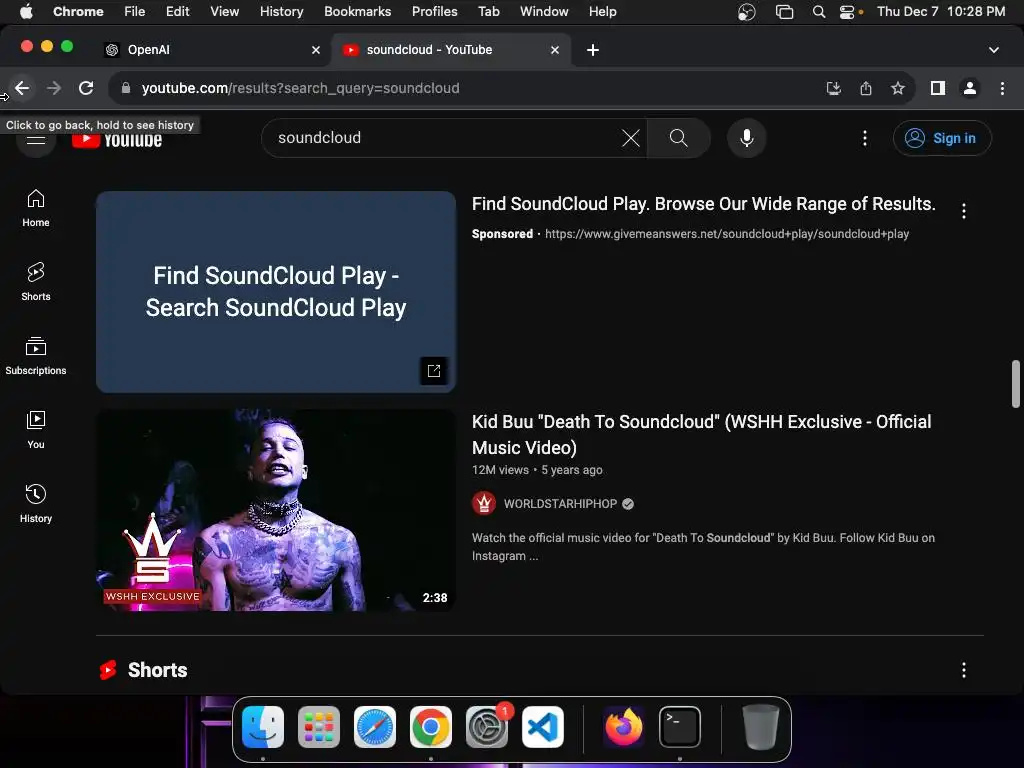
Task: Start voice search with microphone
Action: (x=746, y=138)
